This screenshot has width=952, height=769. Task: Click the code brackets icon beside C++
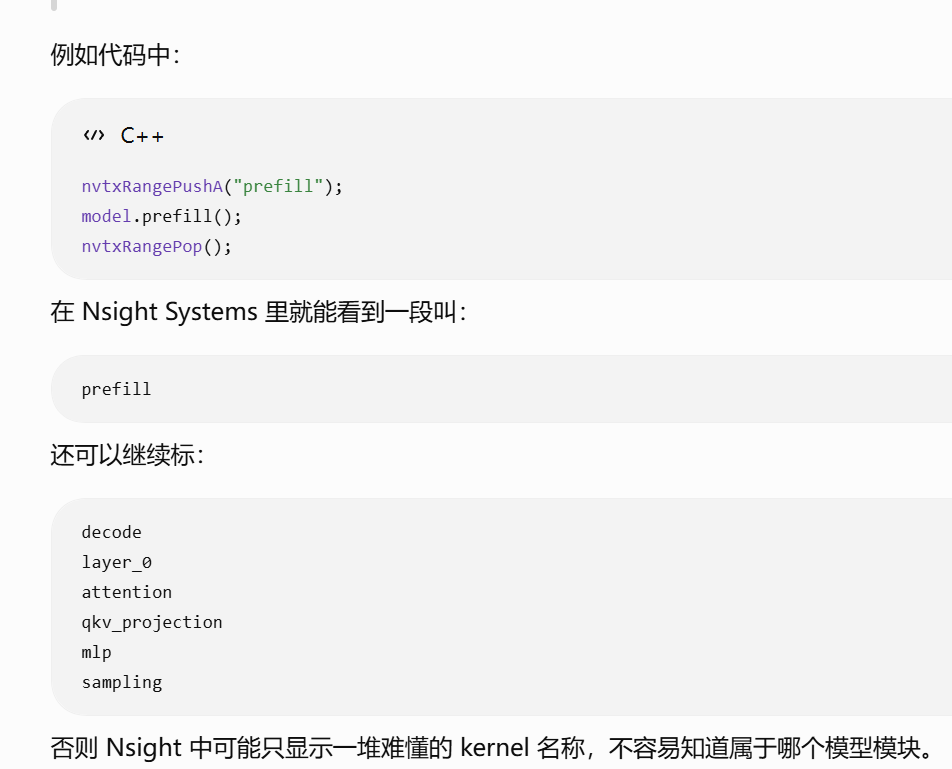pyautogui.click(x=94, y=135)
